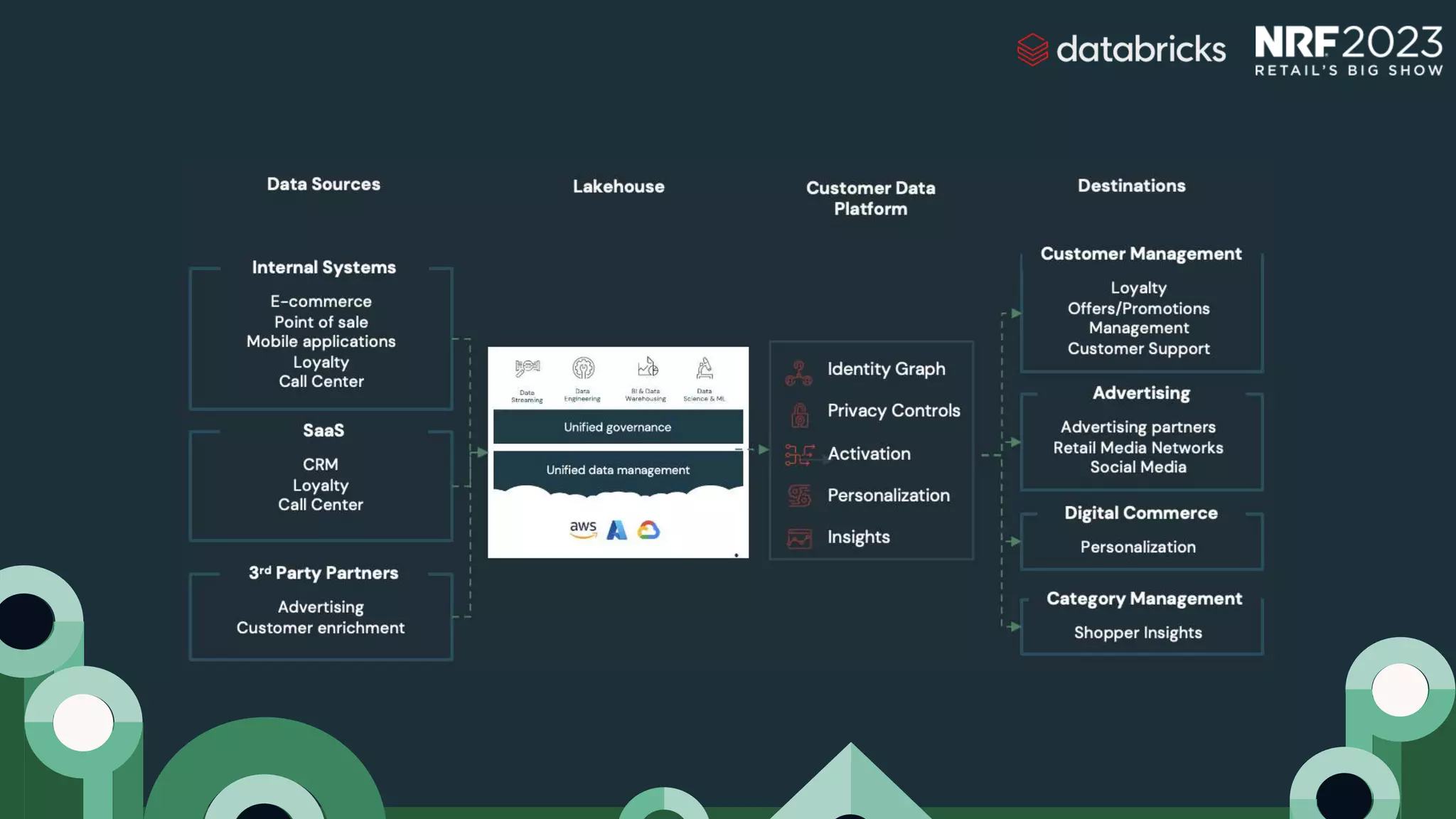Click the Privacy Controls lock icon
1456x819 pixels.
[x=800, y=414]
